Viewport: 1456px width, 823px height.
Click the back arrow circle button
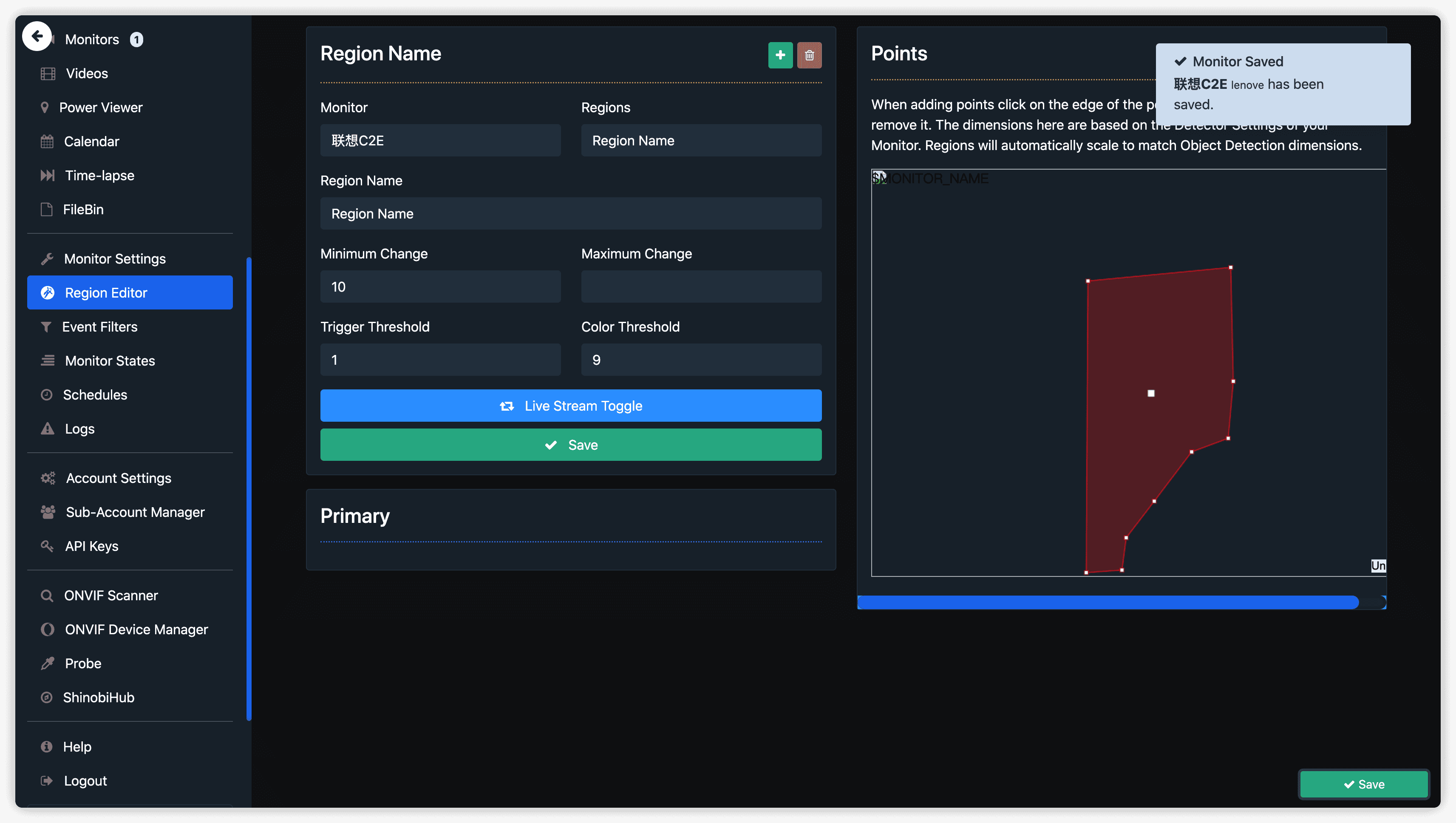pos(37,37)
